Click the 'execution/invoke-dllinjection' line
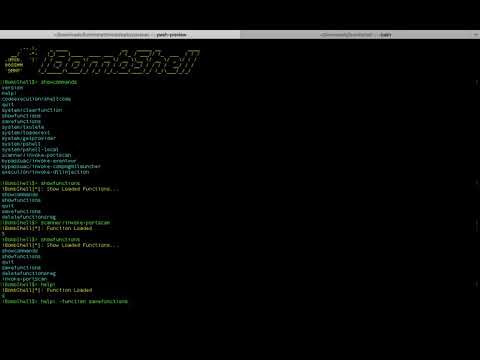Viewport: 480px width, 360px height. [46, 172]
